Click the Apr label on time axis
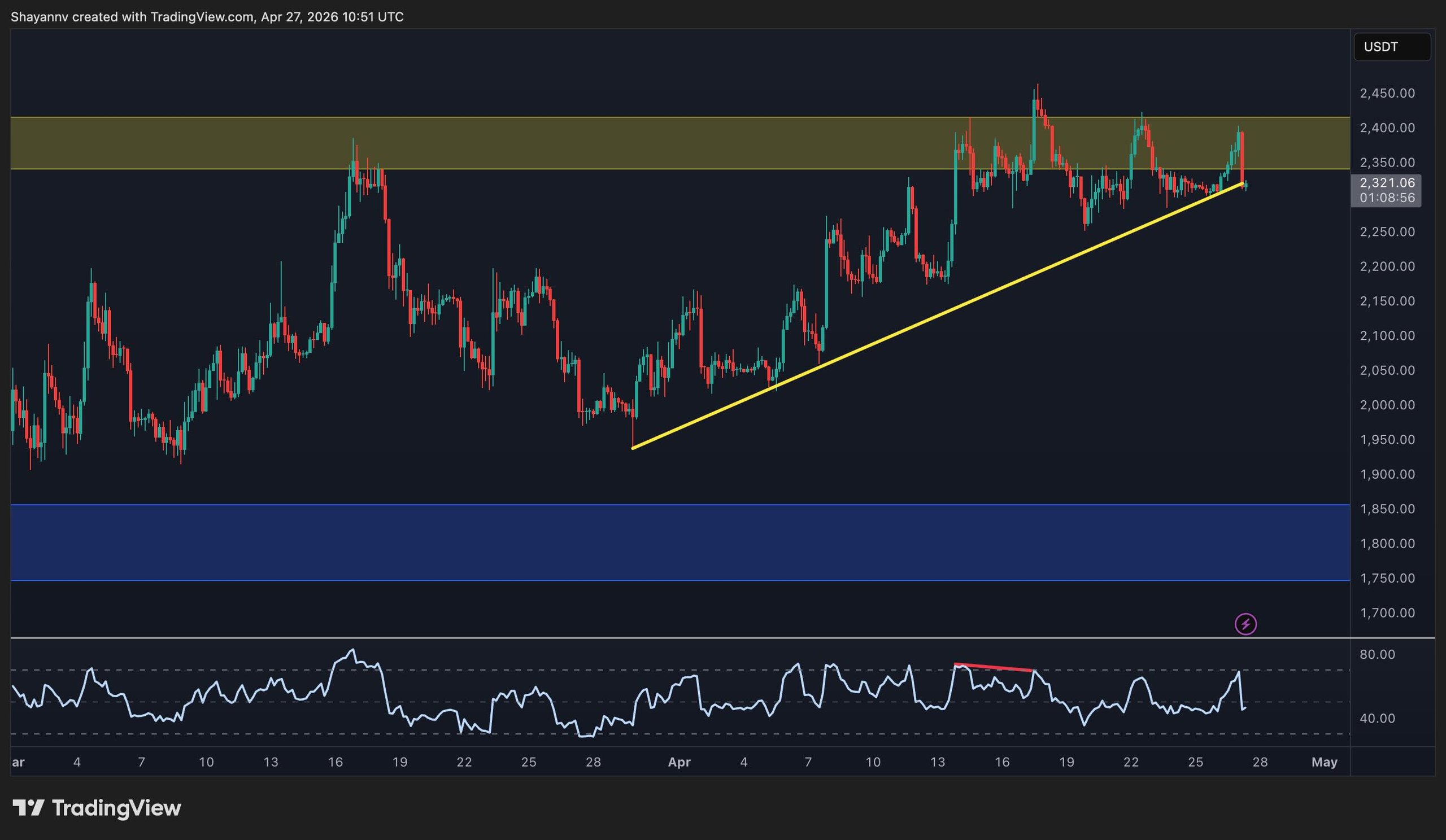Screen dimensions: 1446x840 pos(679,763)
